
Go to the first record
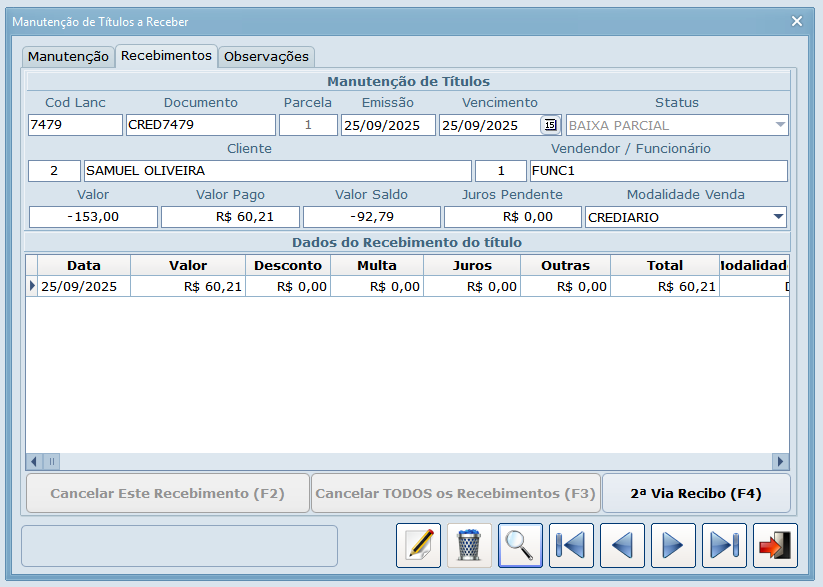pos(571,545)
